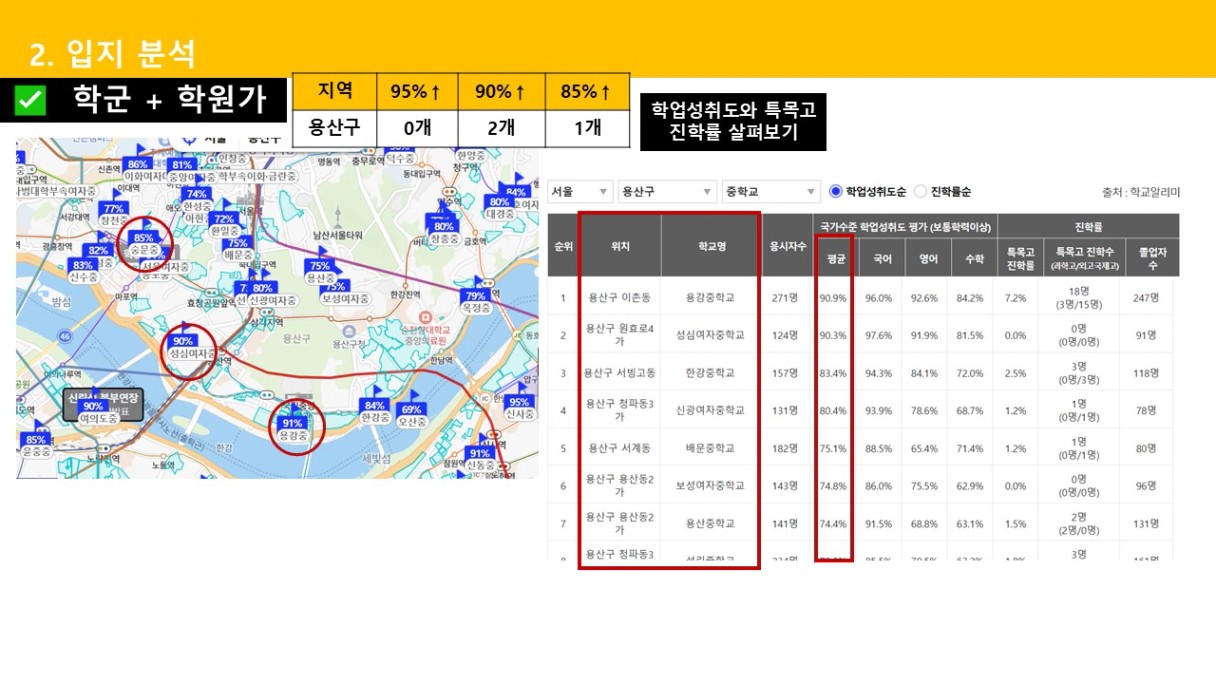
Task: Click the 용산구 서빙고동 location cell
Action: click(x=620, y=373)
